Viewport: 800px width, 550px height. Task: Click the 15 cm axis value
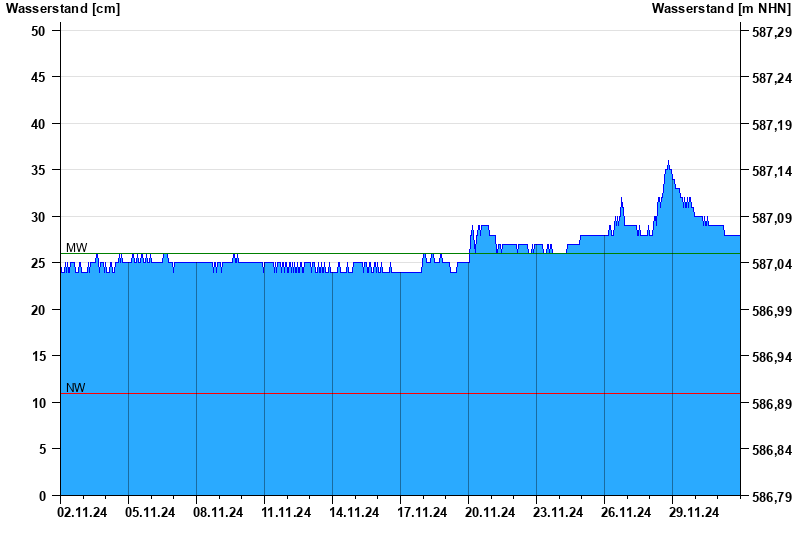click(38, 356)
